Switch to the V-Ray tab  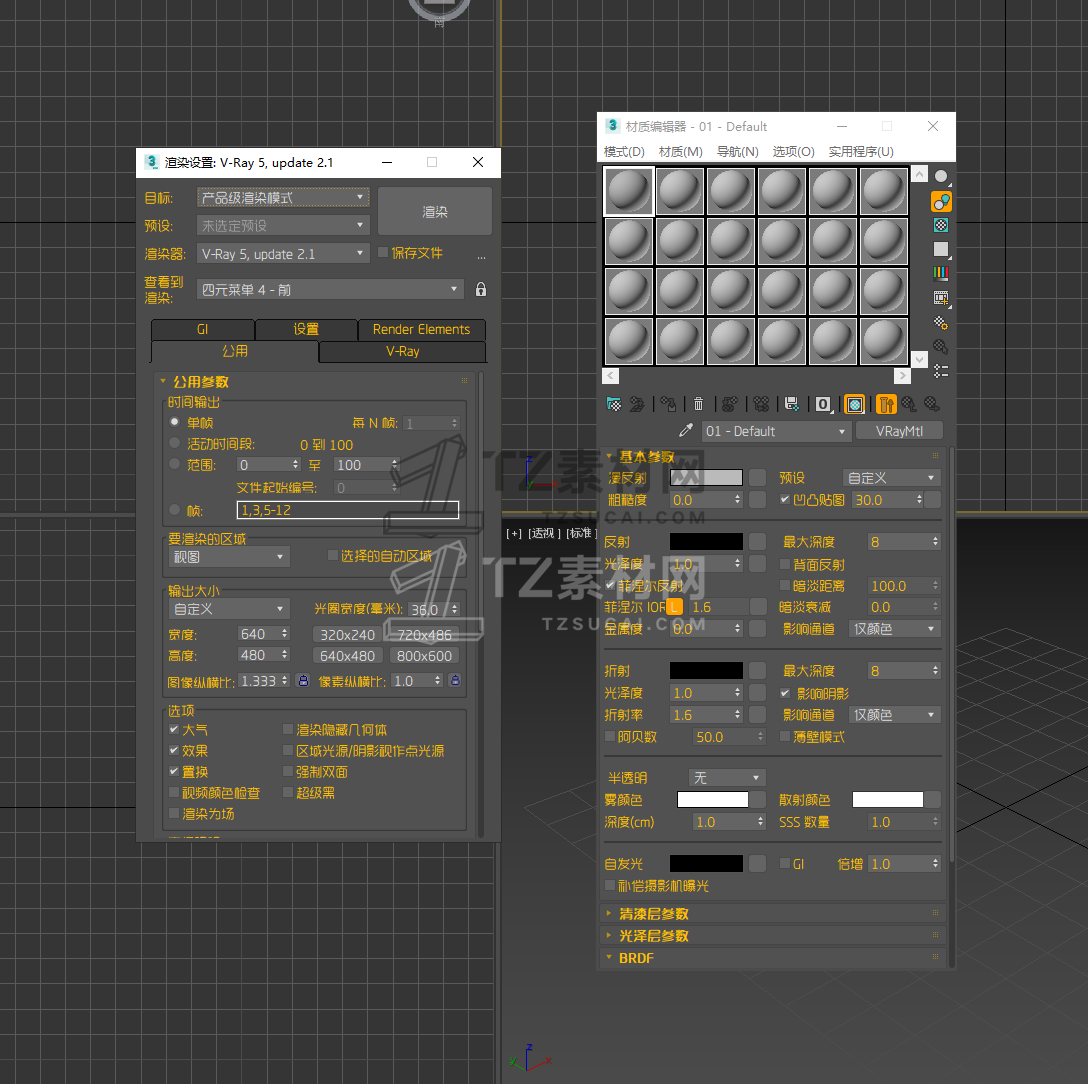point(402,352)
